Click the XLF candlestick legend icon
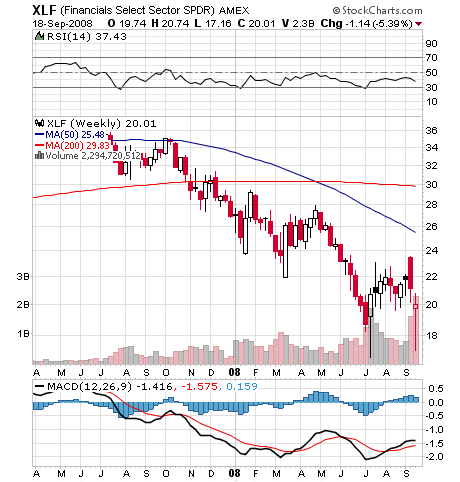 click(39, 123)
